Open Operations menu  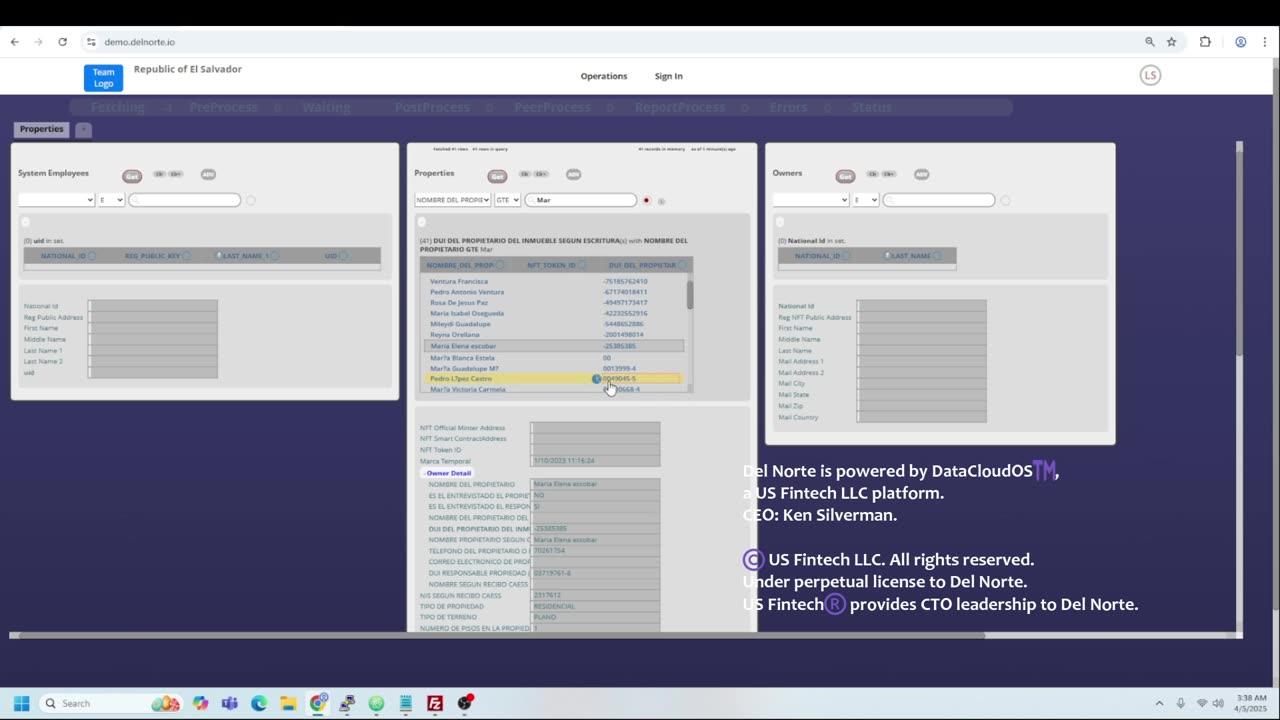[604, 76]
